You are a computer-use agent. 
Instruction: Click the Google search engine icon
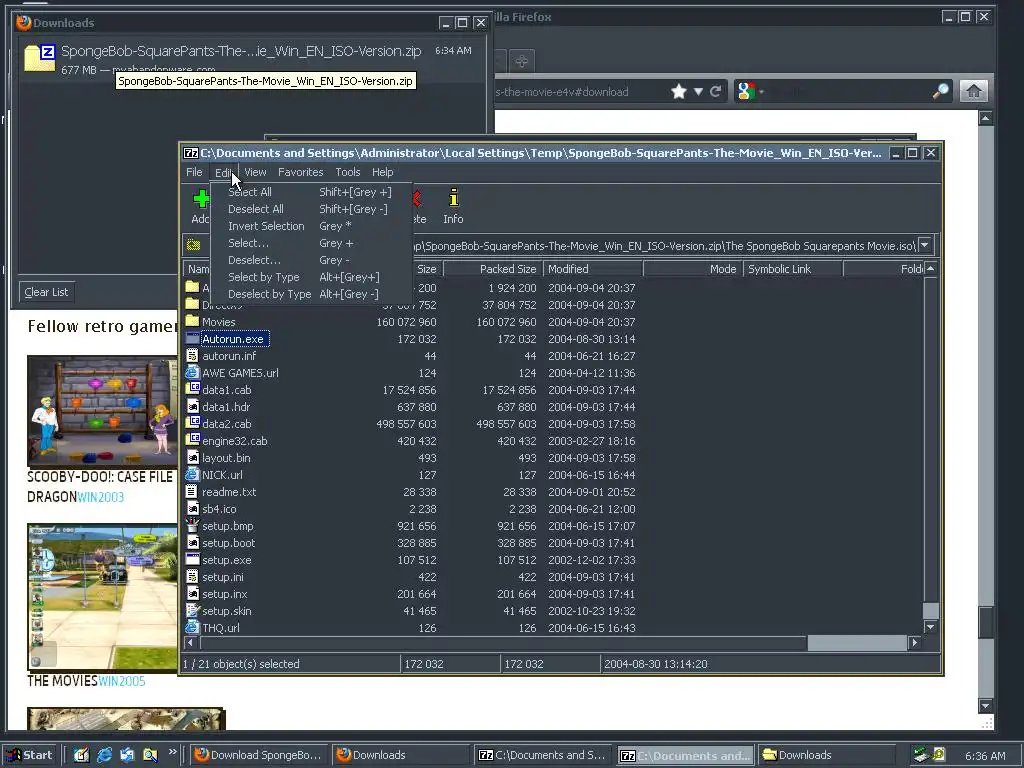pyautogui.click(x=746, y=91)
